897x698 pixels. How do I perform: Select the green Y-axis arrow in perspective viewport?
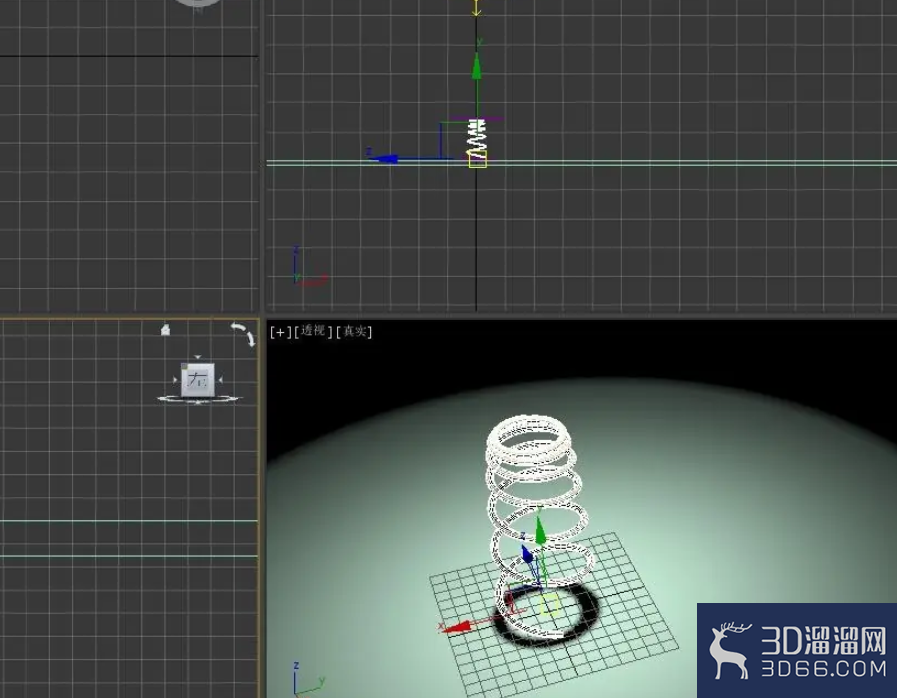[x=540, y=531]
